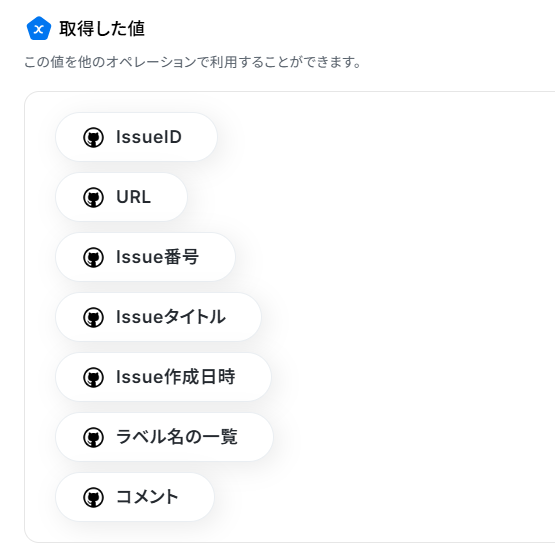Click the word オペレーション in the description

(x=151, y=62)
